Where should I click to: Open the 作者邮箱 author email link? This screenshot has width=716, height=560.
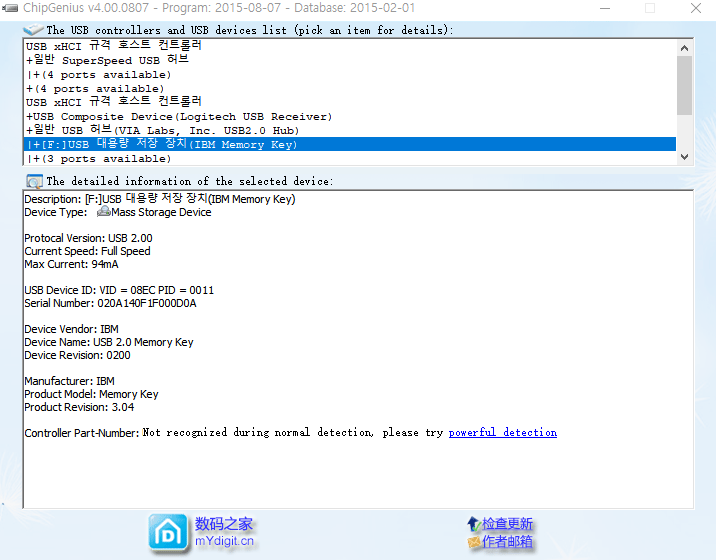pos(507,542)
